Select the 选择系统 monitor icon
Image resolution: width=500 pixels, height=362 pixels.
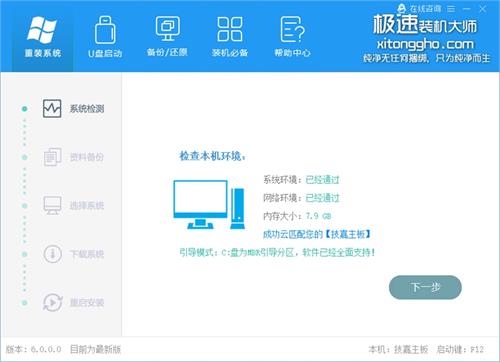point(52,205)
